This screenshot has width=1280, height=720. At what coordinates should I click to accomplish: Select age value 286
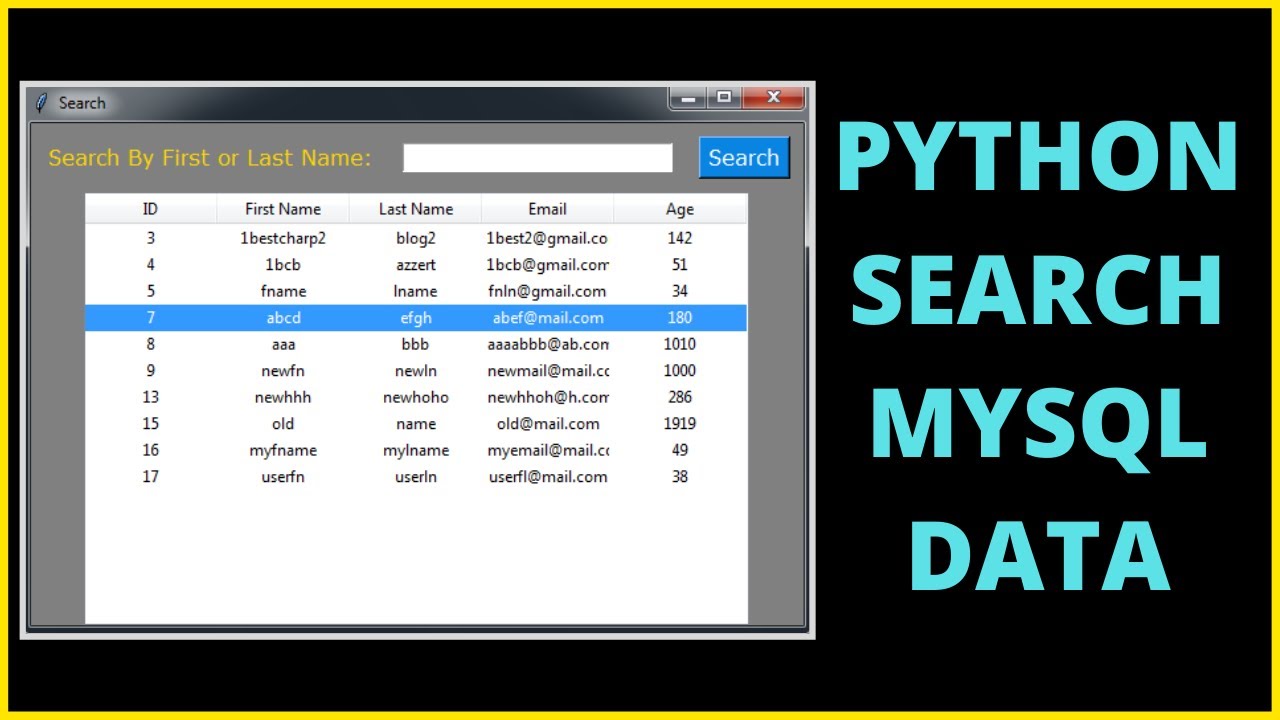(x=680, y=397)
